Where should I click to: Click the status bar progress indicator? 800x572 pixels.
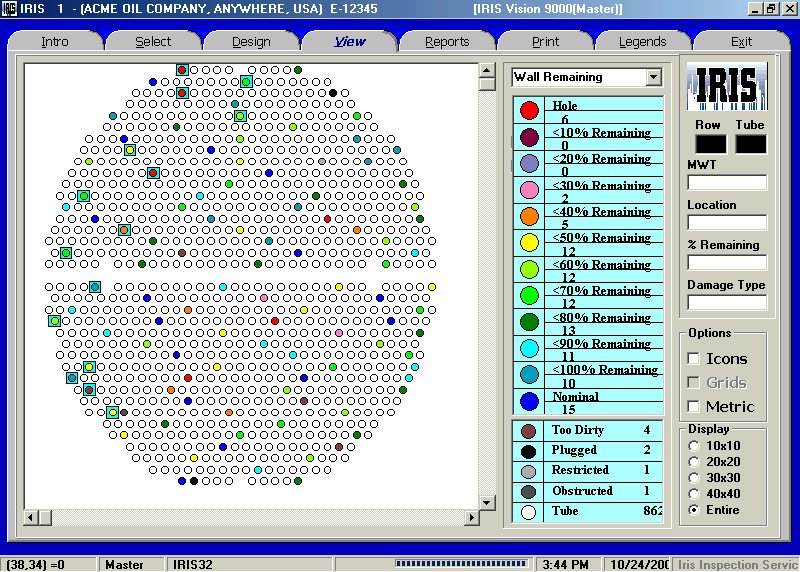pyautogui.click(x=461, y=564)
